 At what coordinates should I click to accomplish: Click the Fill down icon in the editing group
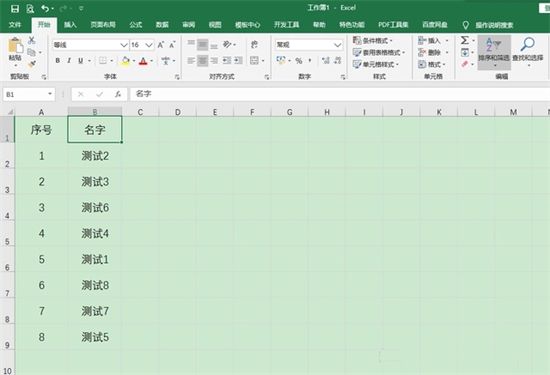tap(465, 52)
